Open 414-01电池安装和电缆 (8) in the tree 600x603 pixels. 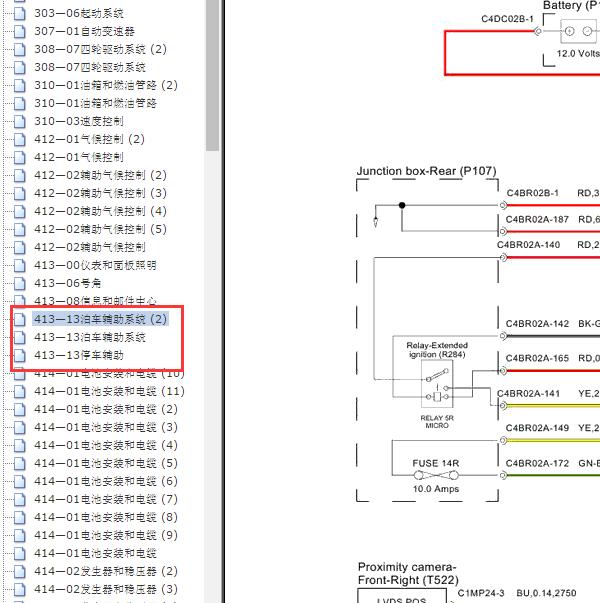pyautogui.click(x=106, y=517)
